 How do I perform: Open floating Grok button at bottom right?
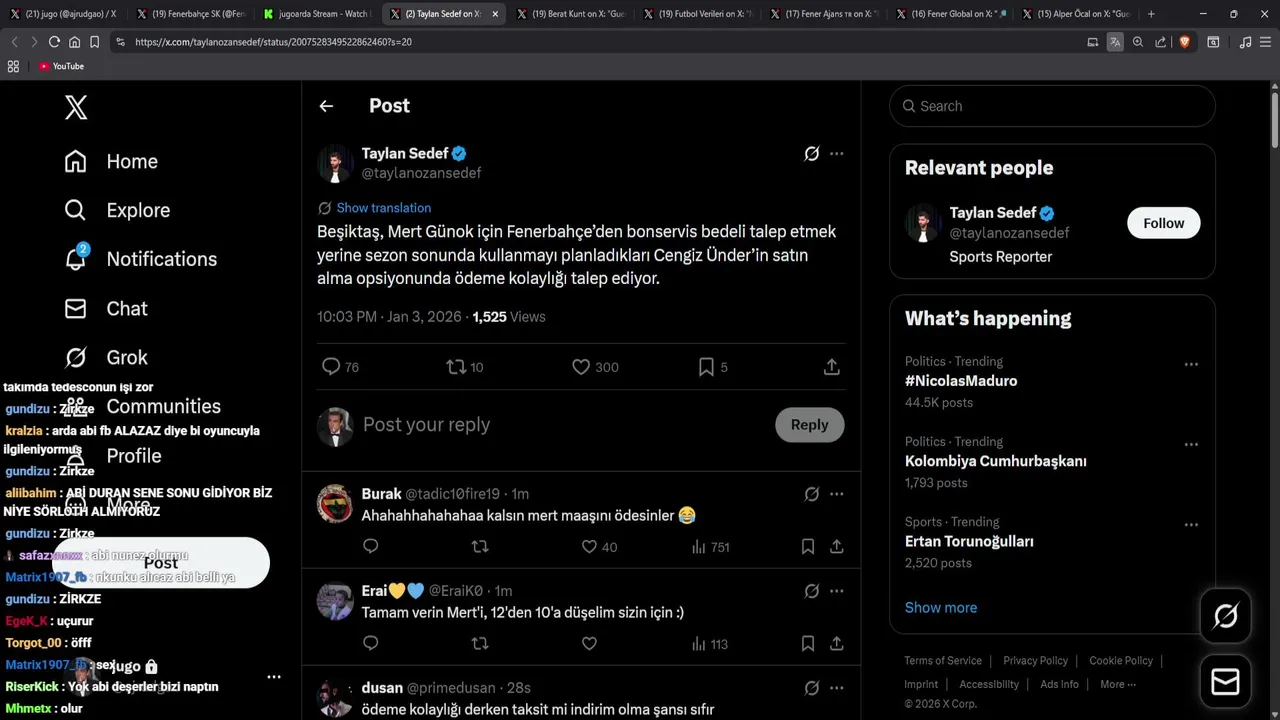point(1226,616)
